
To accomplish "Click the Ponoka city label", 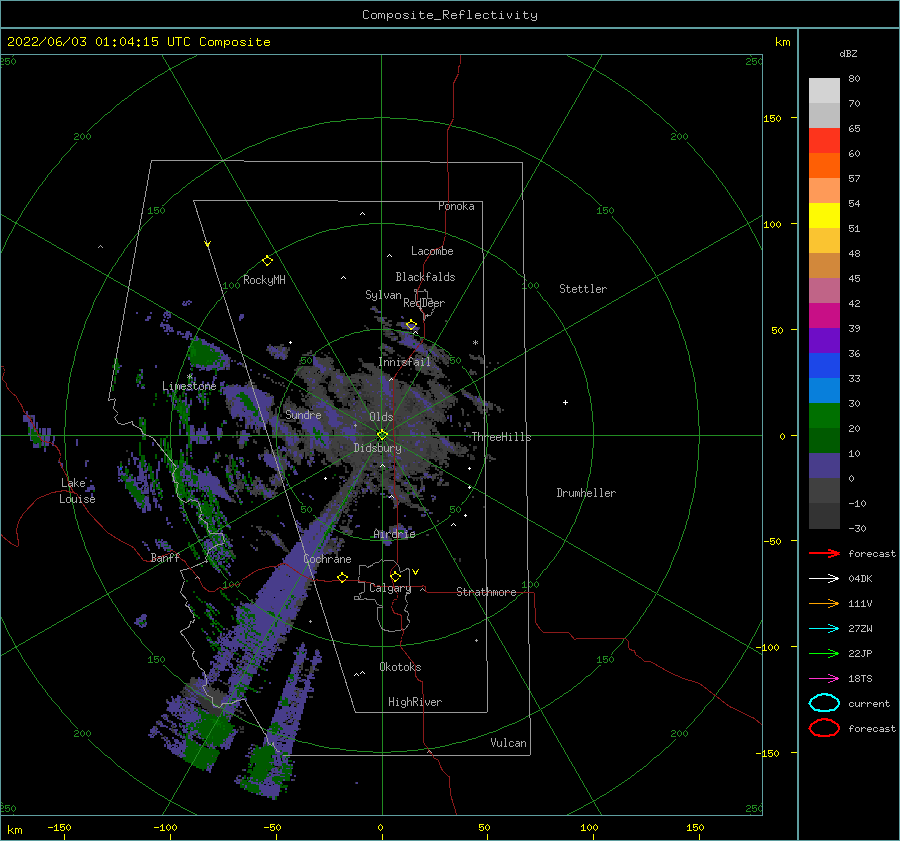I will (x=456, y=206).
